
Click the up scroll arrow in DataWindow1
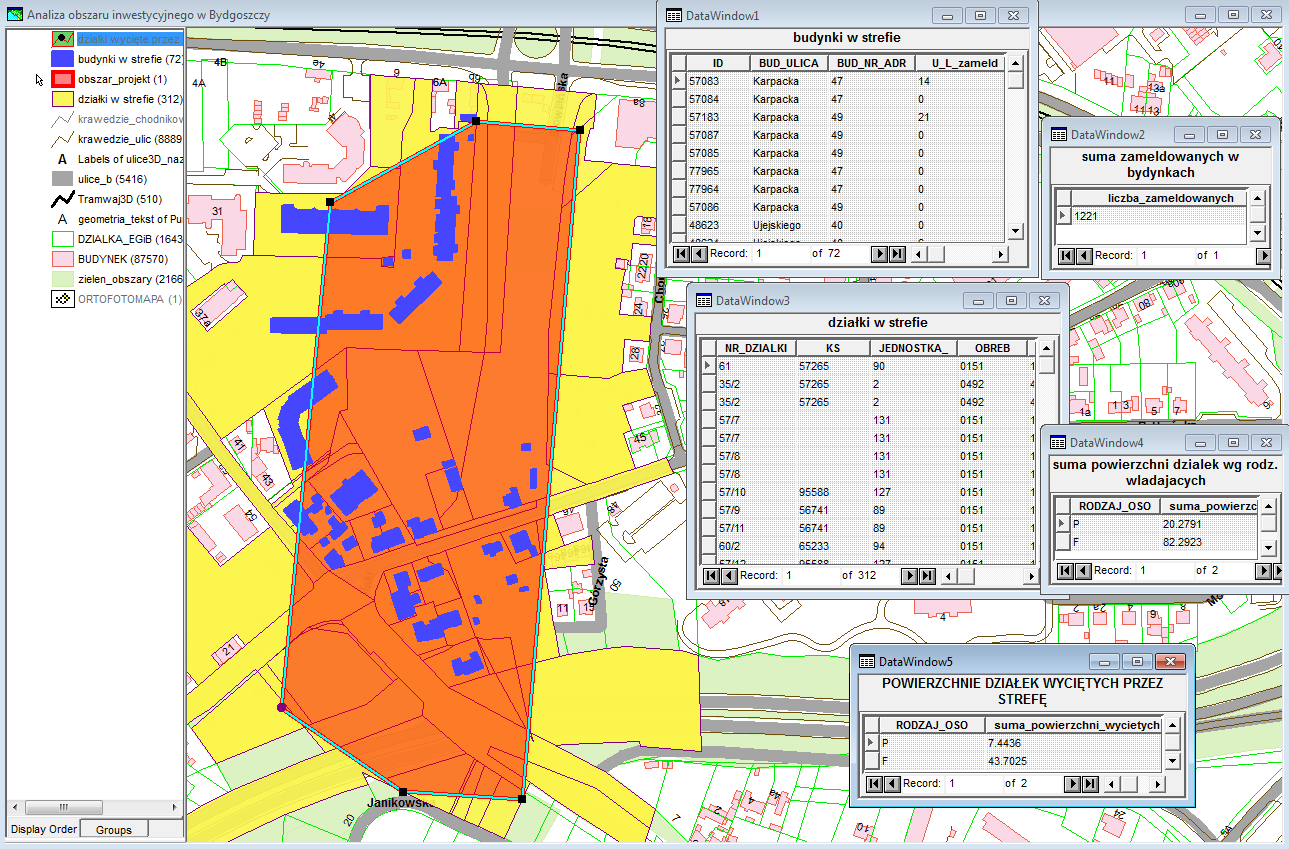coord(1015,63)
